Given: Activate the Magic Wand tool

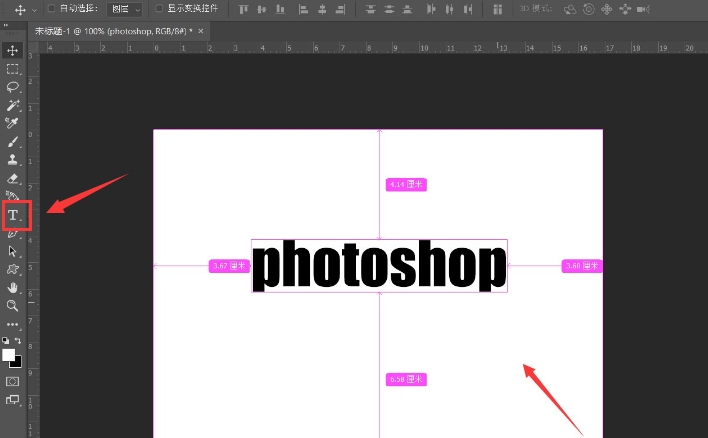Looking at the screenshot, I should click(13, 105).
